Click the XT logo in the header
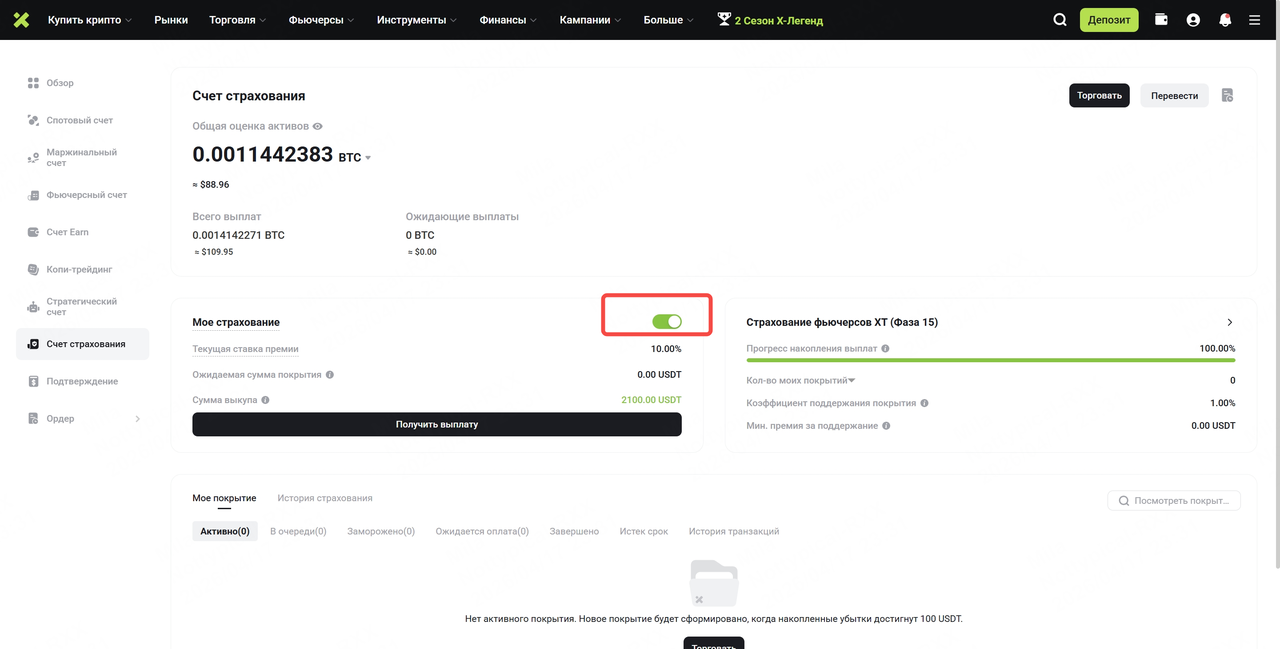Viewport: 1280px width, 649px height. [21, 20]
